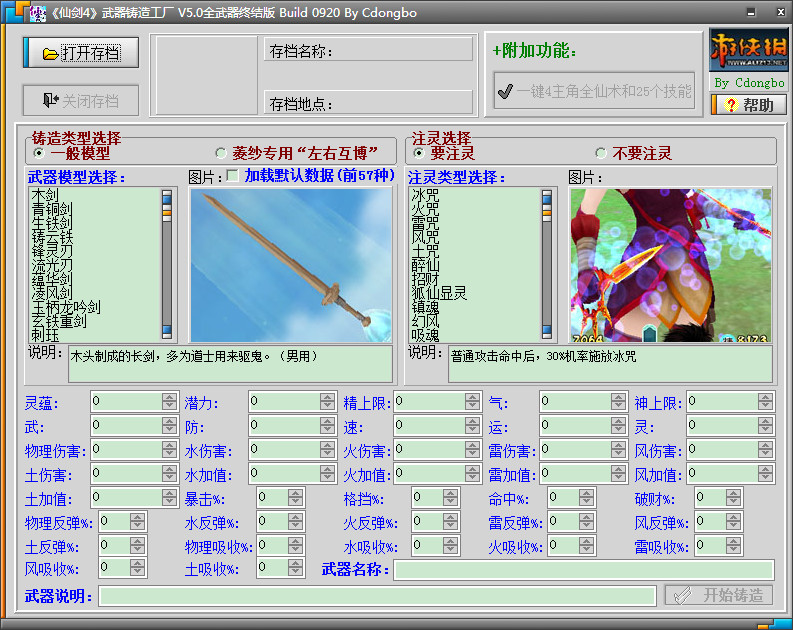
Task: Click 一键4主角全仙术和25个技能 button
Action: [594, 91]
